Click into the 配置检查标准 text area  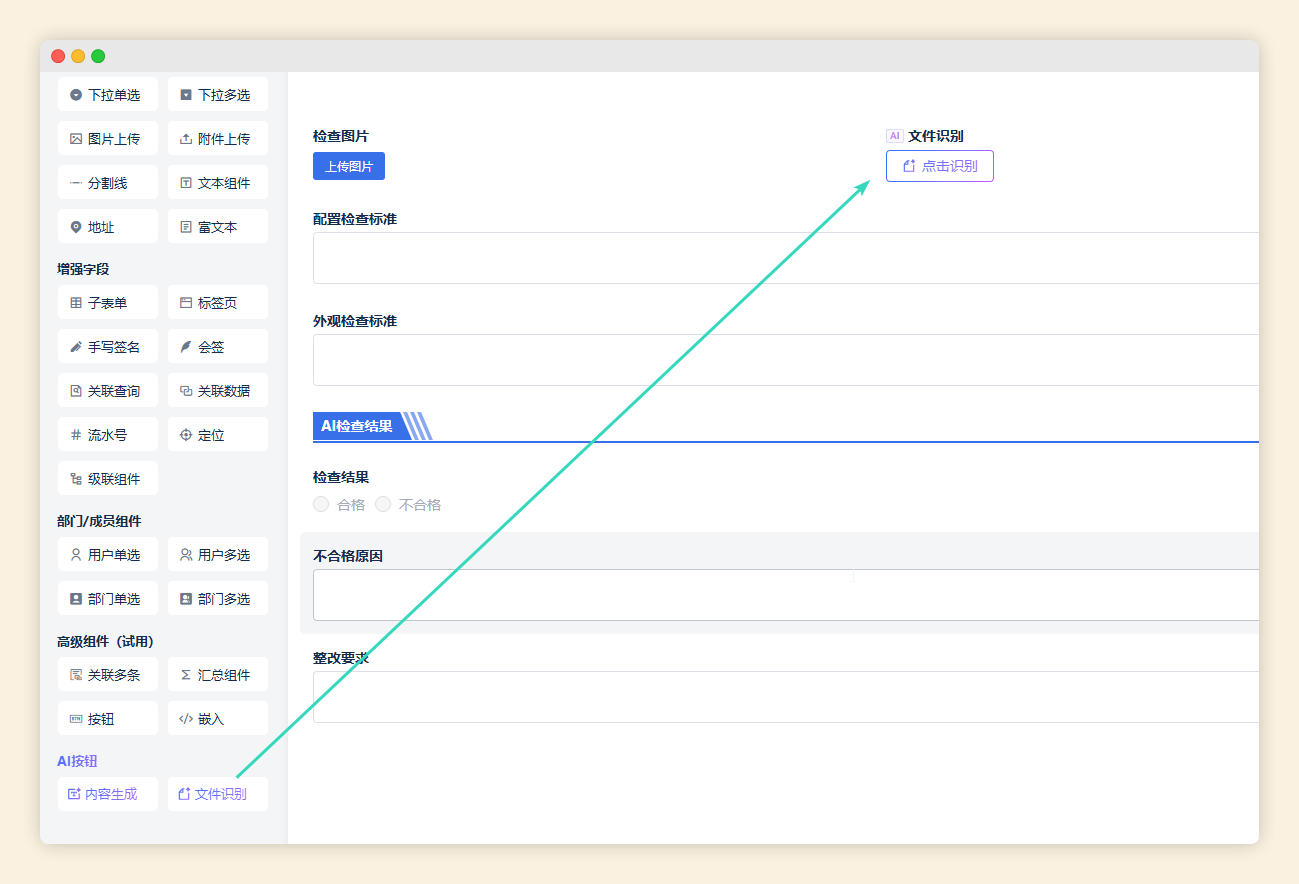(x=786, y=258)
